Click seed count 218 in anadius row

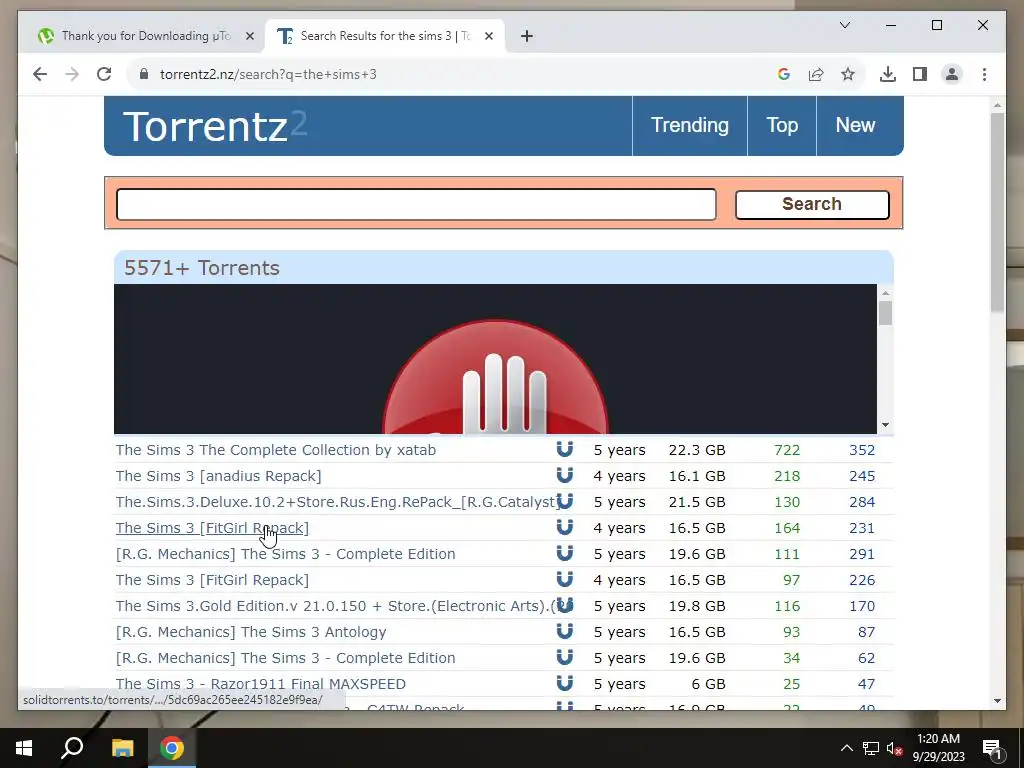pos(787,476)
